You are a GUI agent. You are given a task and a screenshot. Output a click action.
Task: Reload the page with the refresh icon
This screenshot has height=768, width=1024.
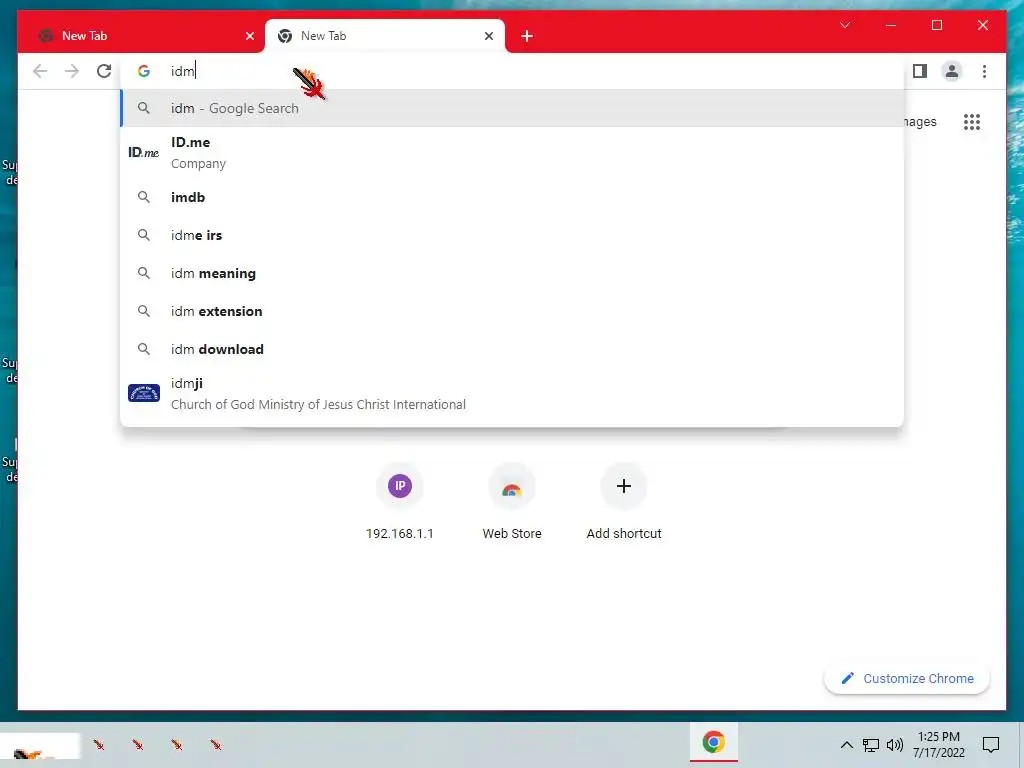tap(104, 71)
